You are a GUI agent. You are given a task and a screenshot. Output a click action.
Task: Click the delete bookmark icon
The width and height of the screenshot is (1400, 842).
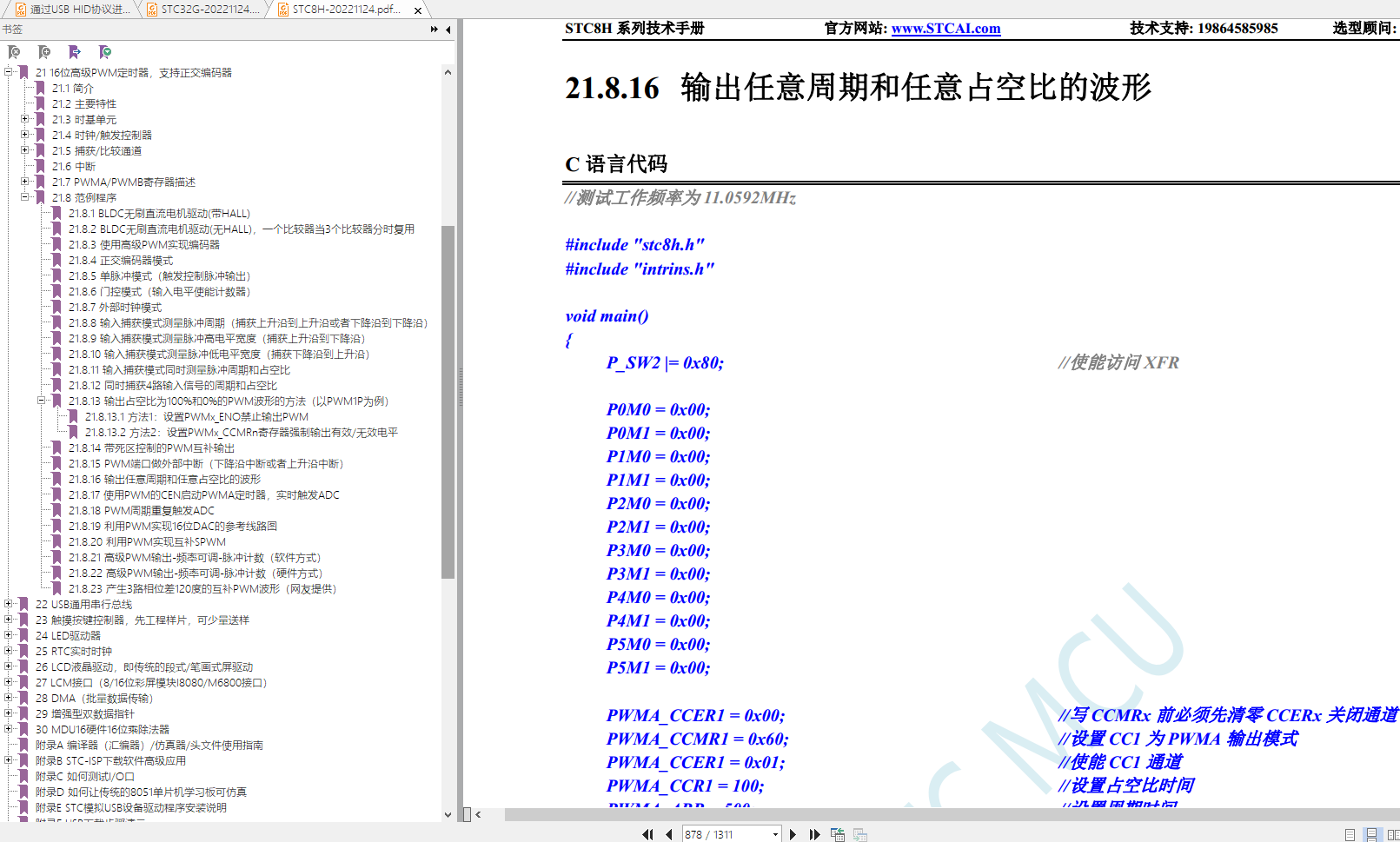click(14, 52)
